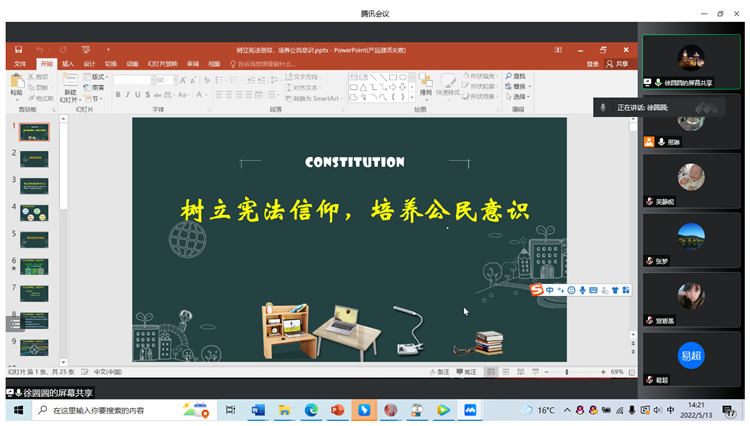This screenshot has height=426, width=750.
Task: Select the oval shape in shapes gallery
Action: coord(403,77)
